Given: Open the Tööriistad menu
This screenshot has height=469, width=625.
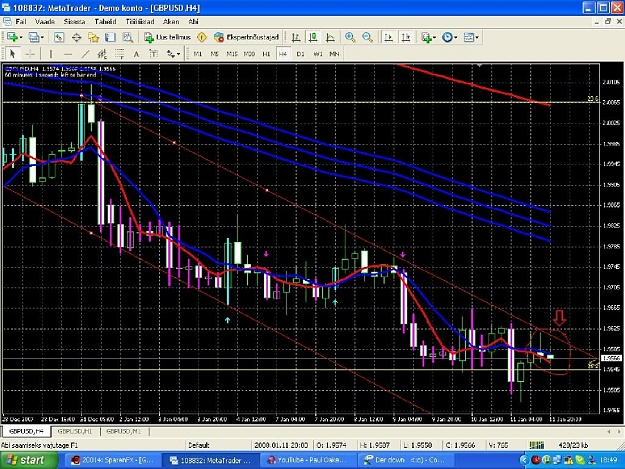Looking at the screenshot, I should [140, 22].
